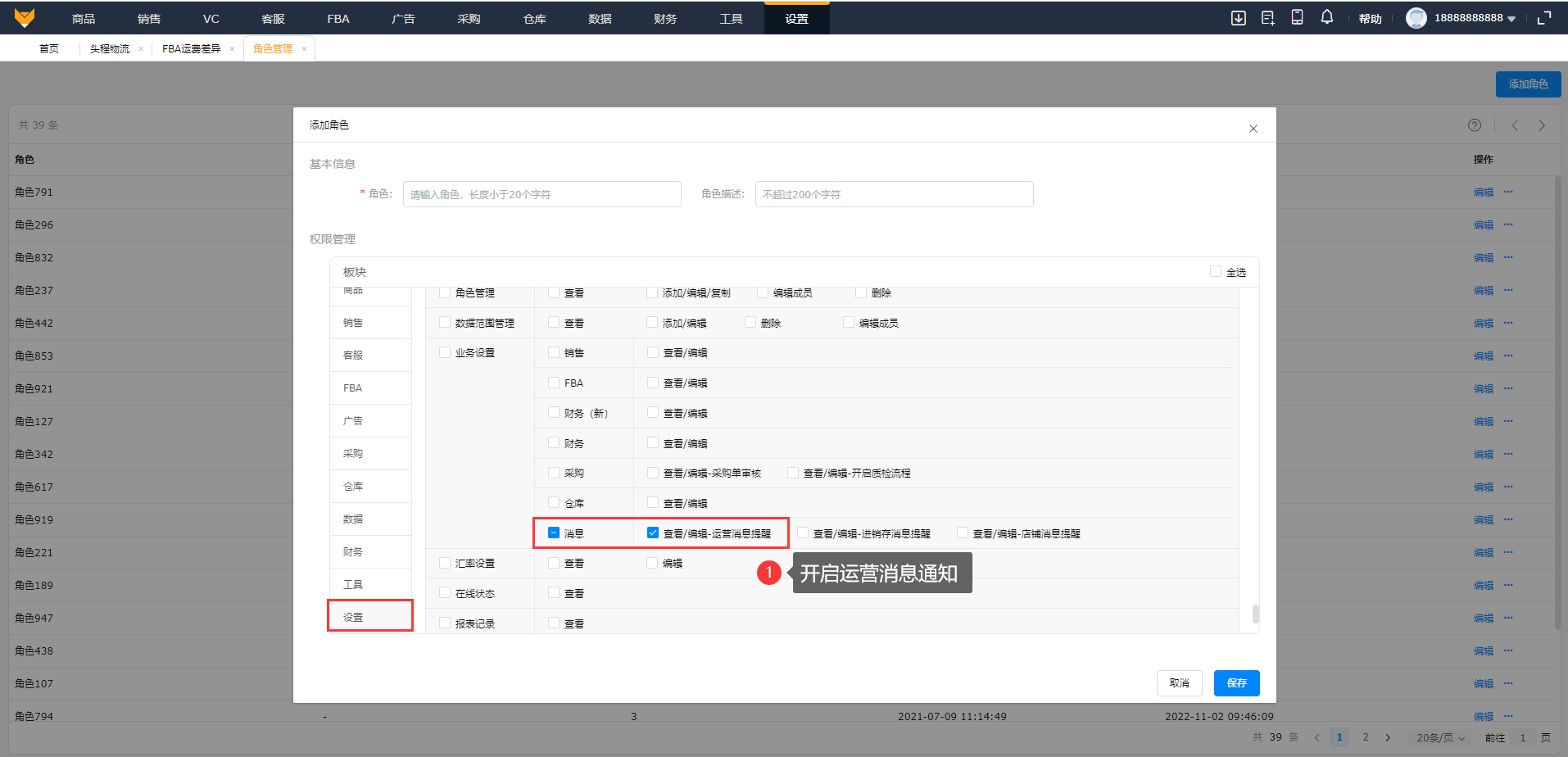This screenshot has height=757, width=1568.
Task: Open the 20条/页 page size dropdown
Action: point(1440,737)
